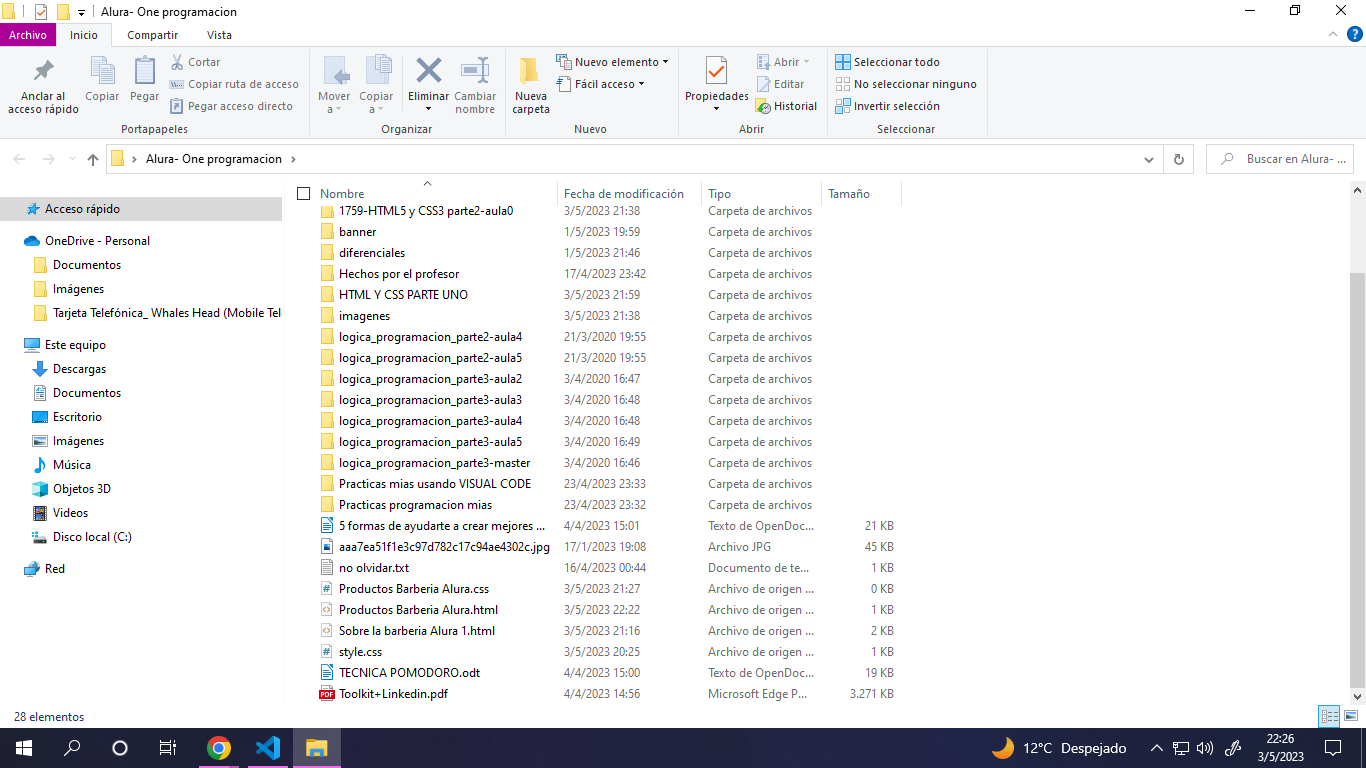Select the Hechos por el profesor folder
This screenshot has height=768, width=1366.
click(399, 274)
